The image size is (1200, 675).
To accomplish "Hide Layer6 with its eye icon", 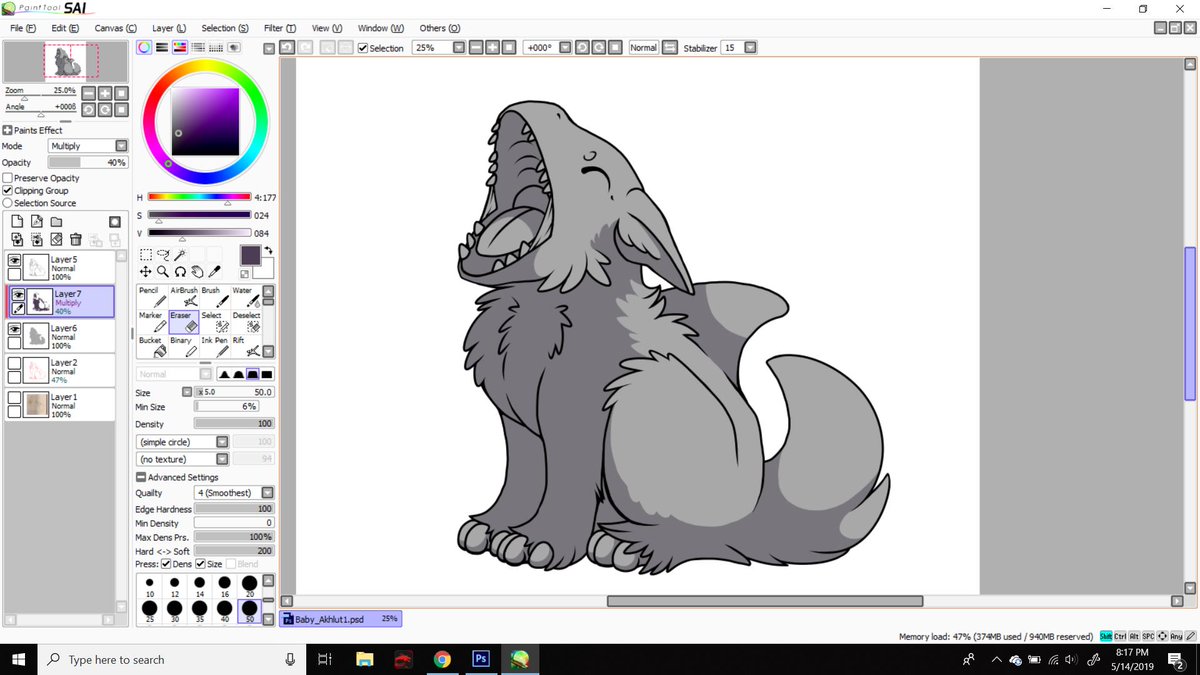I will [14, 328].
